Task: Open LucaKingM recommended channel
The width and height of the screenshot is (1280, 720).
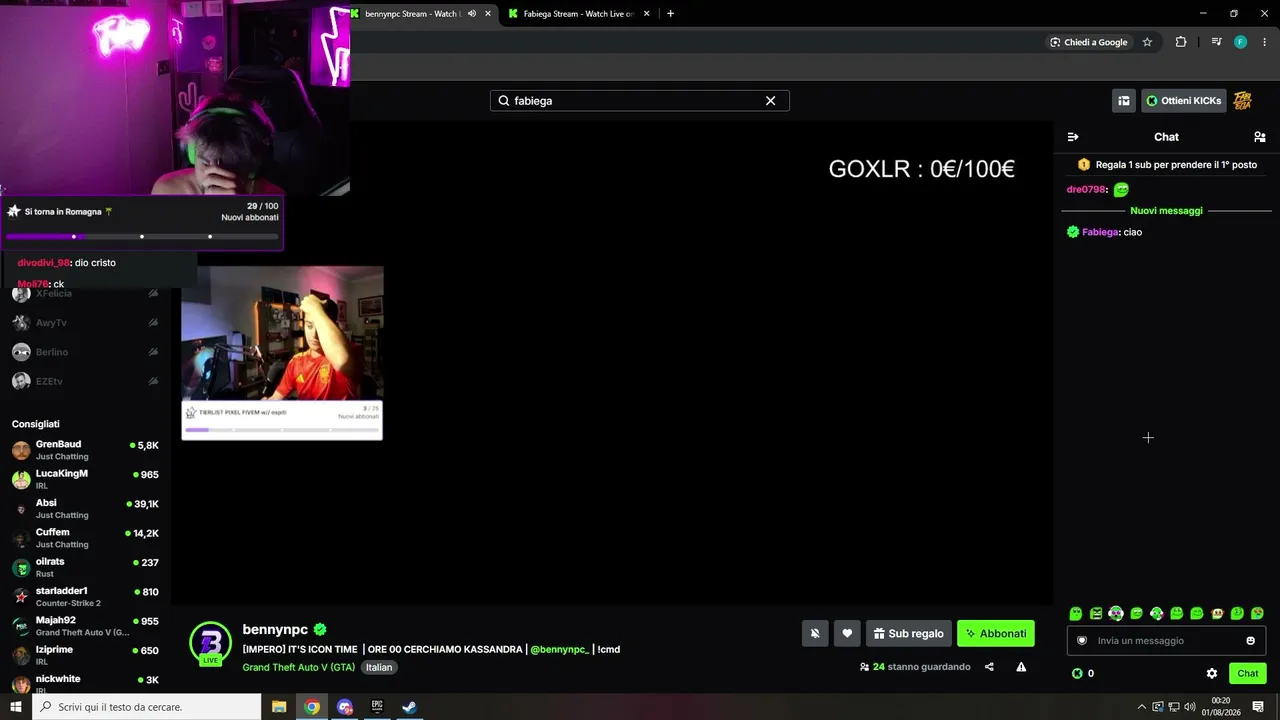Action: click(85, 479)
